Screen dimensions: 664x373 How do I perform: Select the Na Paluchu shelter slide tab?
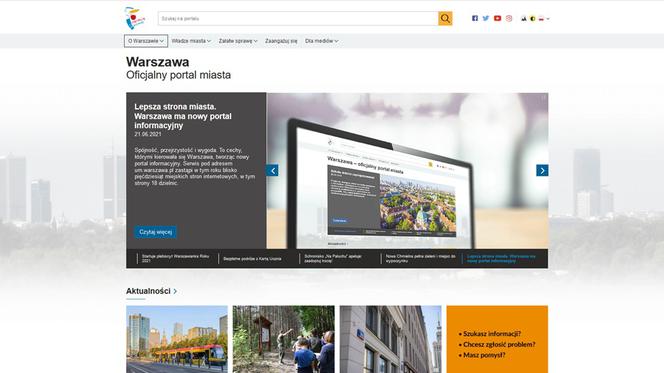coord(333,259)
